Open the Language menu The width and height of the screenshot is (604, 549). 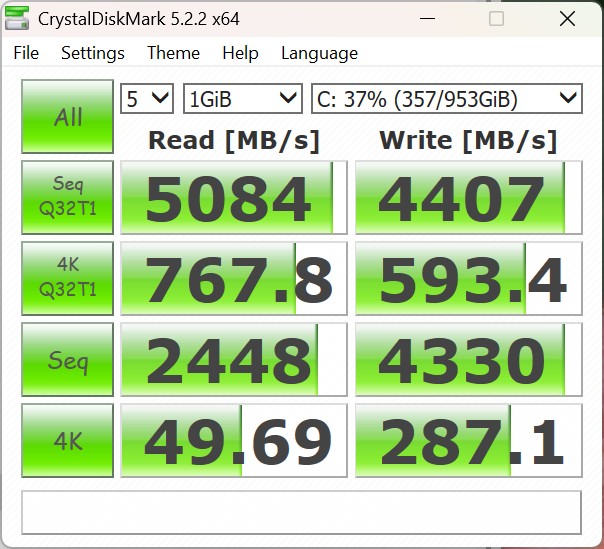pos(319,53)
